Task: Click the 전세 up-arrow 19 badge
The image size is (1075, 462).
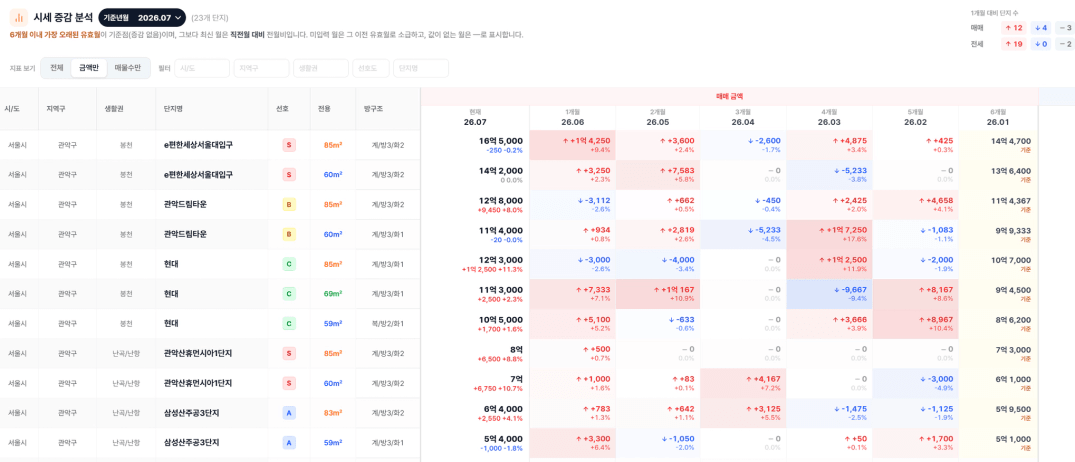Action: coord(1015,44)
